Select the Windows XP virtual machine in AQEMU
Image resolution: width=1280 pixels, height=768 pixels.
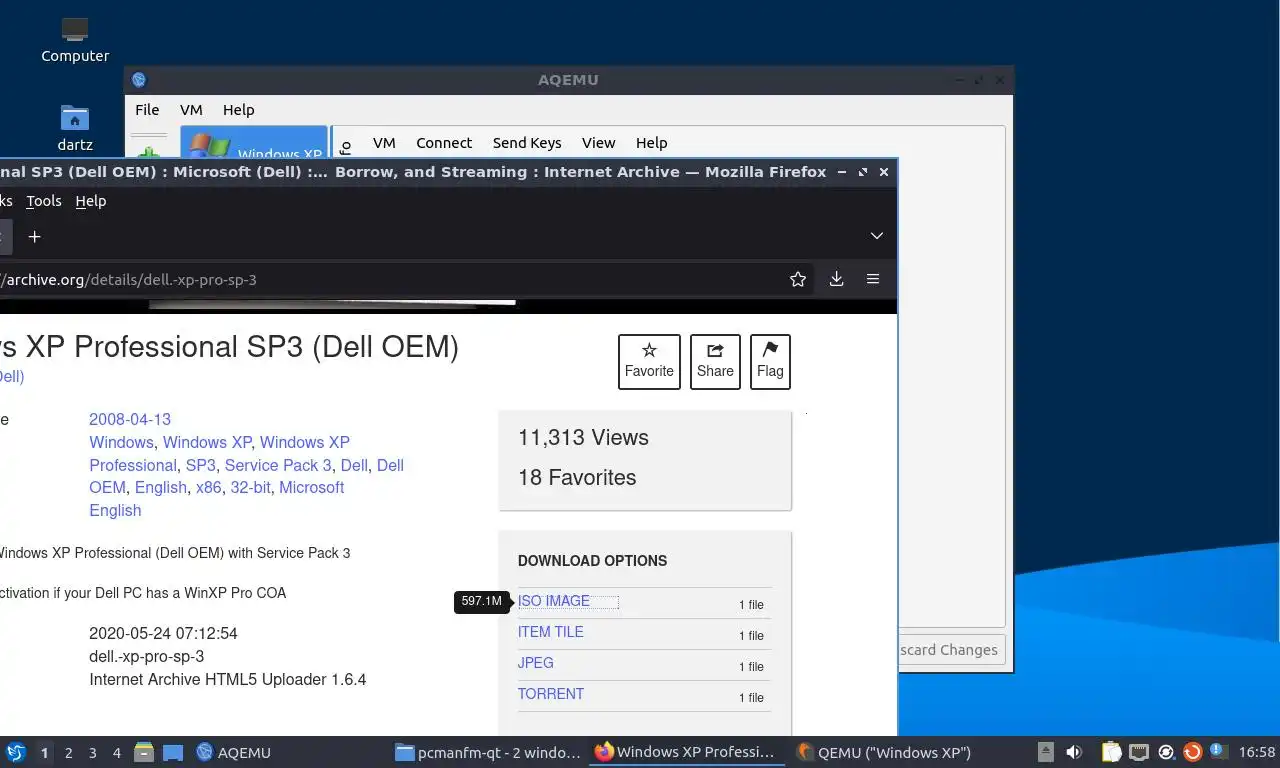click(254, 142)
